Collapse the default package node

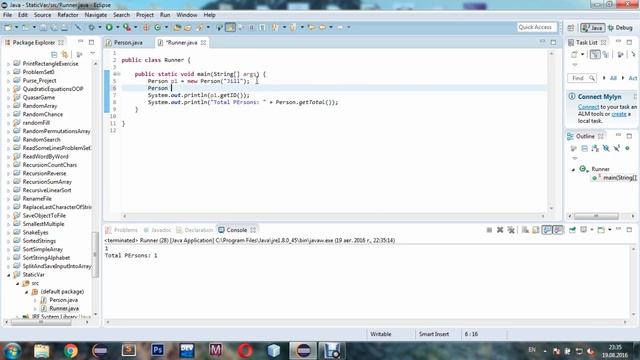pos(27,292)
